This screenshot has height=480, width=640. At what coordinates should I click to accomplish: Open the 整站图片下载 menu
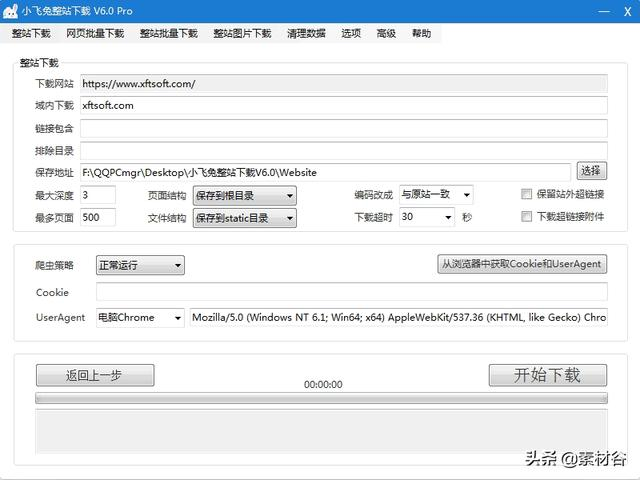242,33
